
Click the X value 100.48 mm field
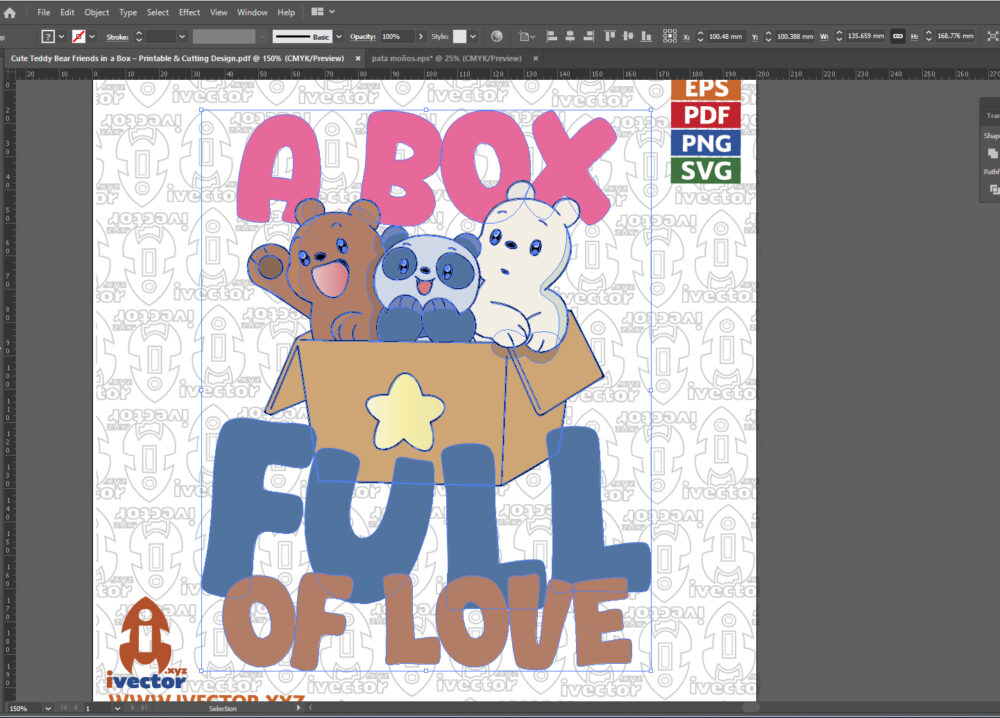point(725,37)
